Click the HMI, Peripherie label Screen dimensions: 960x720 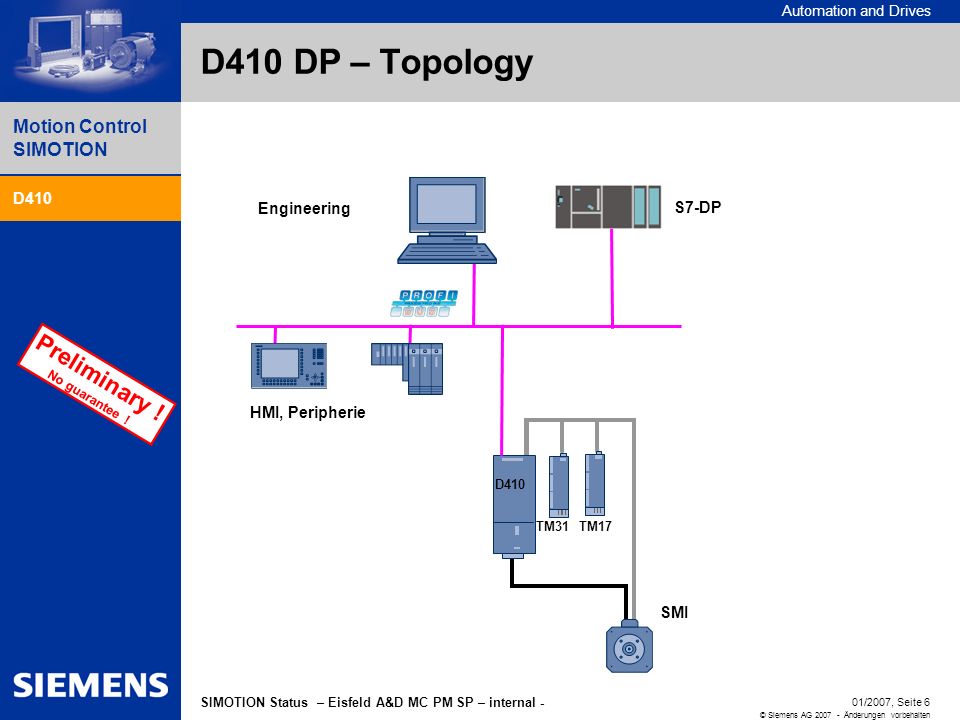pos(307,413)
